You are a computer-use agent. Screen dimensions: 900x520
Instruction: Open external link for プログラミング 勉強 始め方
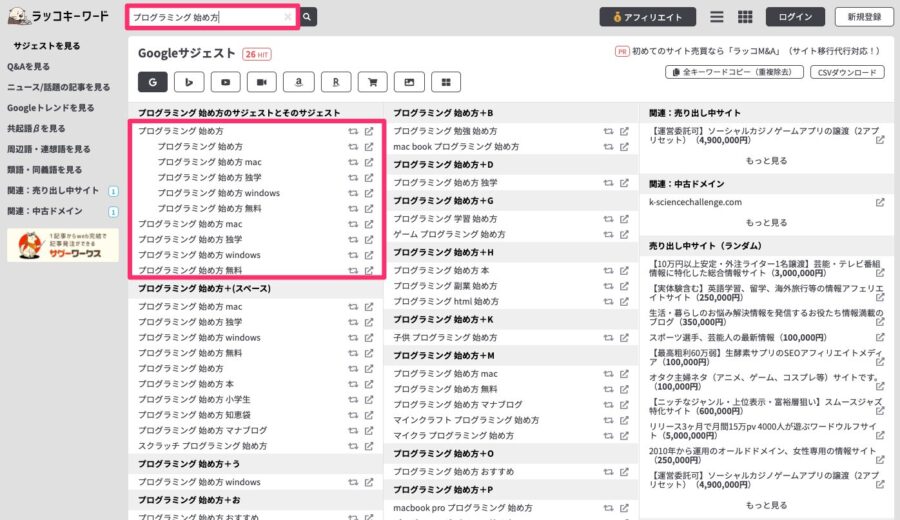point(624,131)
